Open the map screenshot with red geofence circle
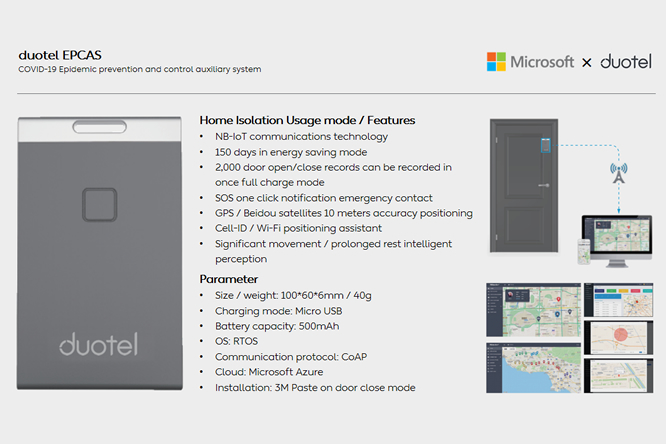This screenshot has width=666, height=444. coord(618,338)
